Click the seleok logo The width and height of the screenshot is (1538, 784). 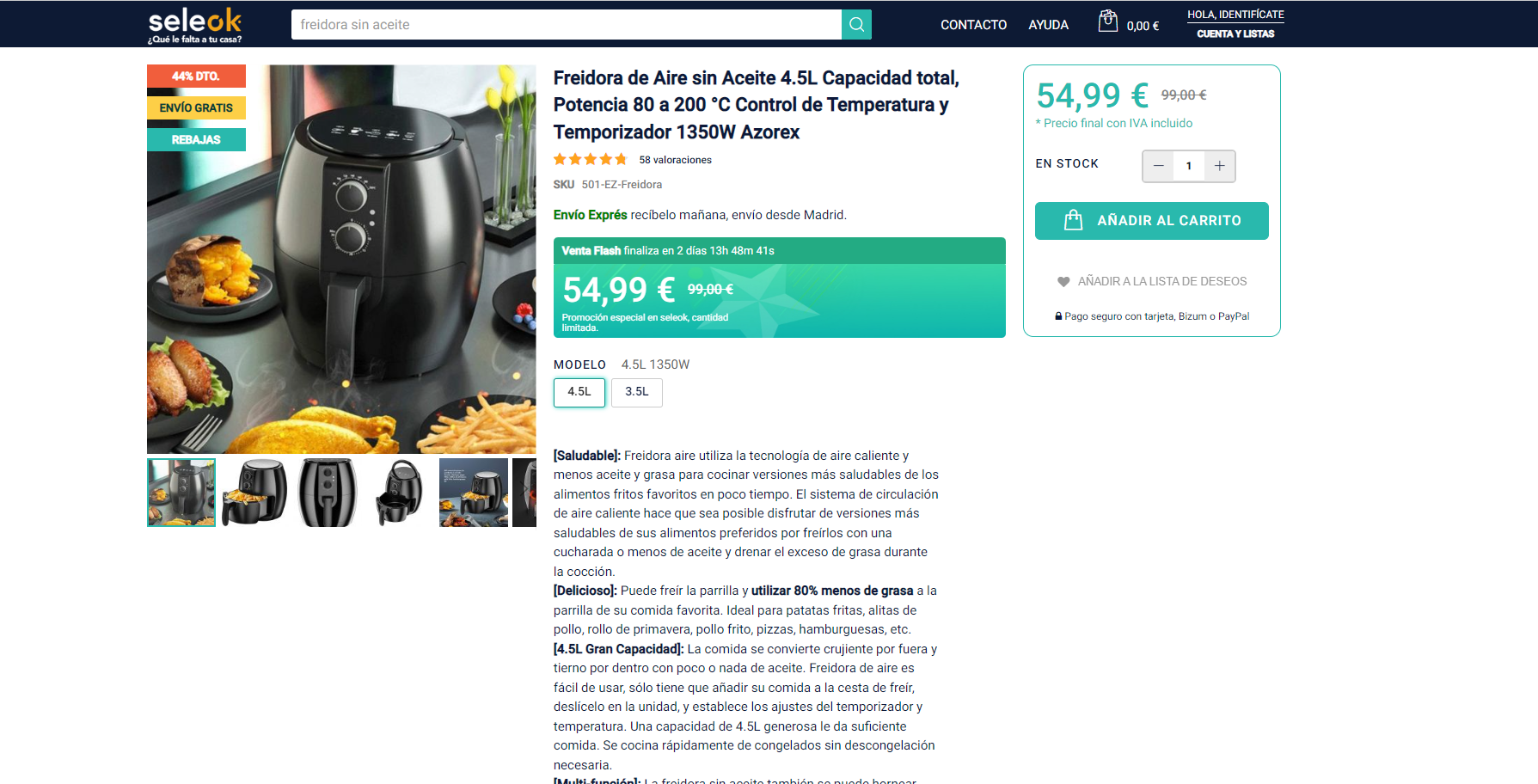point(195,26)
